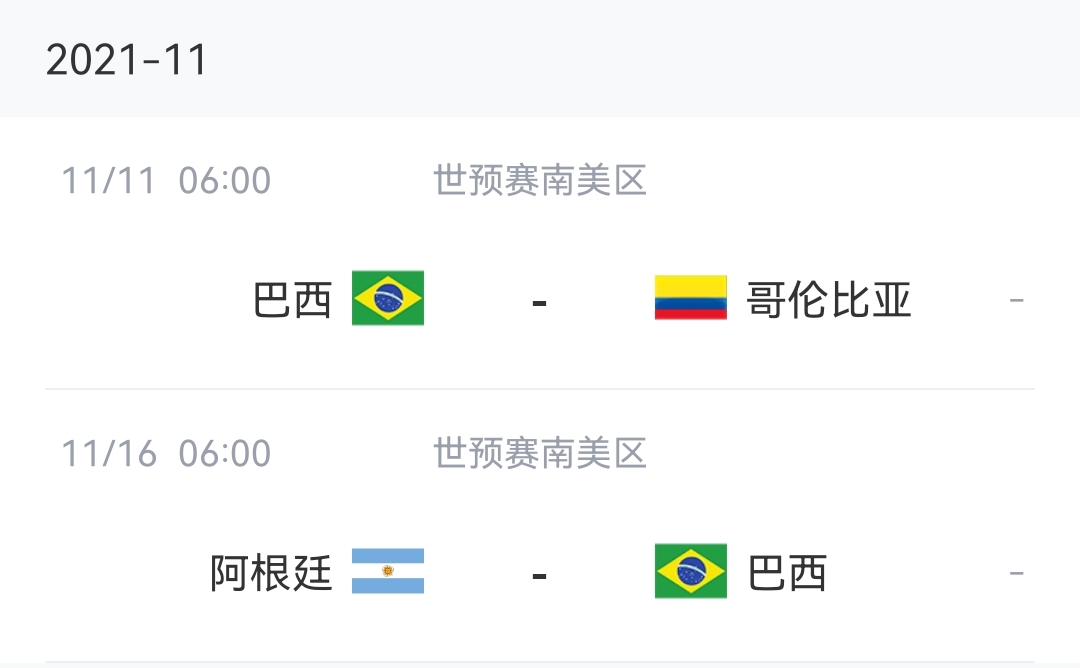The image size is (1080, 668).
Task: Tap the 11/16 06:00 match time
Action: click(x=166, y=453)
